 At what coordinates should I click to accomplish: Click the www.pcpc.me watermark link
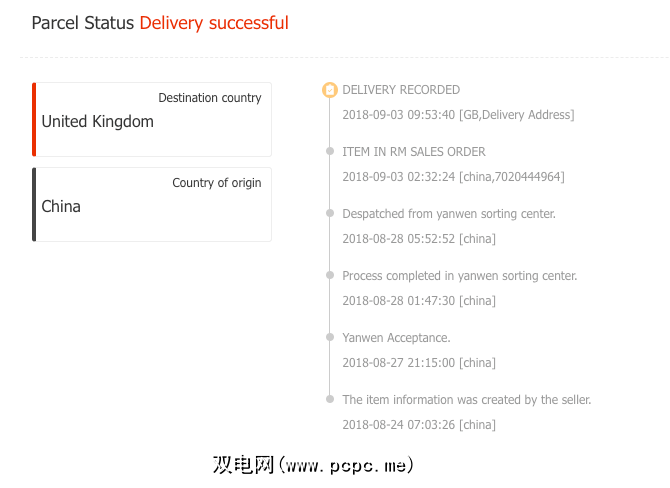(313, 465)
